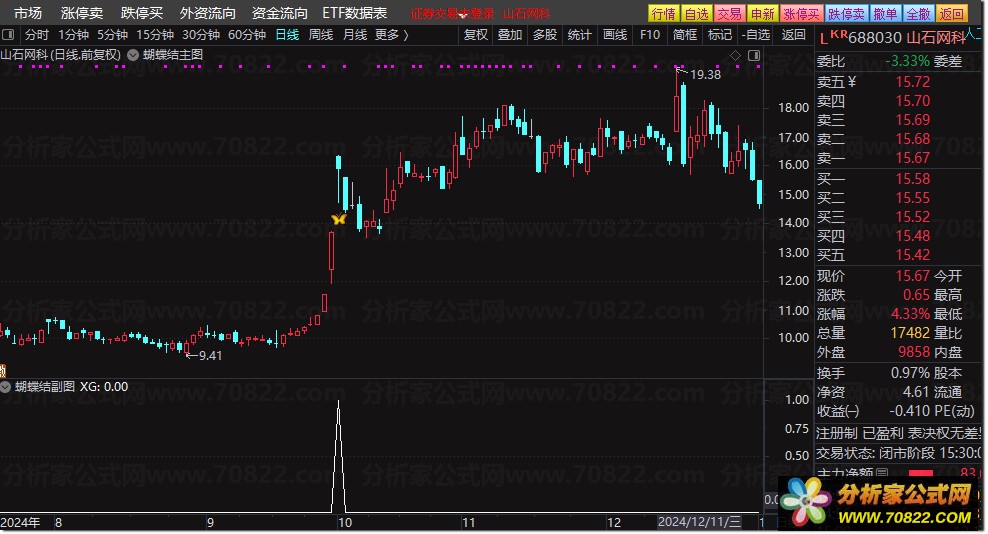
Task: Open the 资金流向 menu
Action: click(x=280, y=13)
